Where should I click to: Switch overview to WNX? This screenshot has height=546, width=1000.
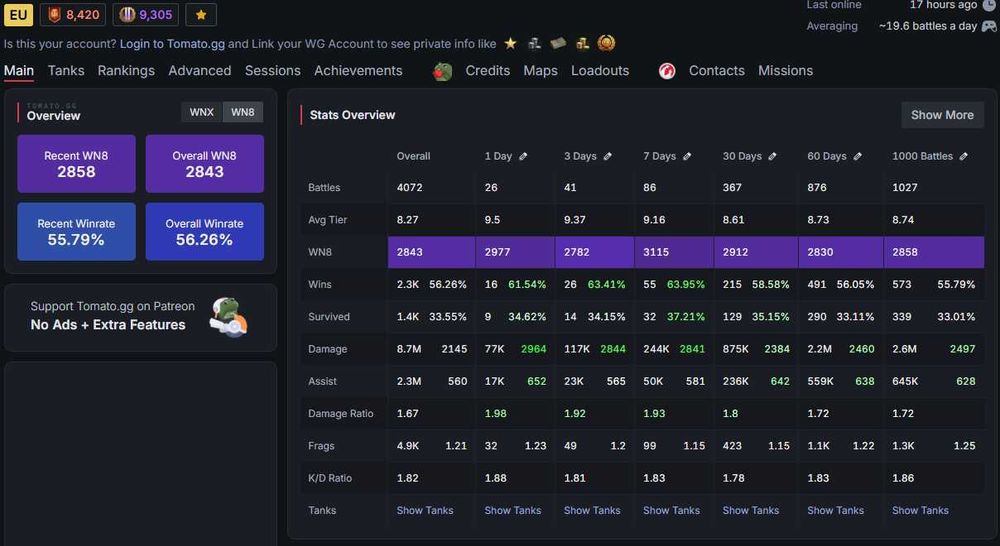(x=202, y=112)
